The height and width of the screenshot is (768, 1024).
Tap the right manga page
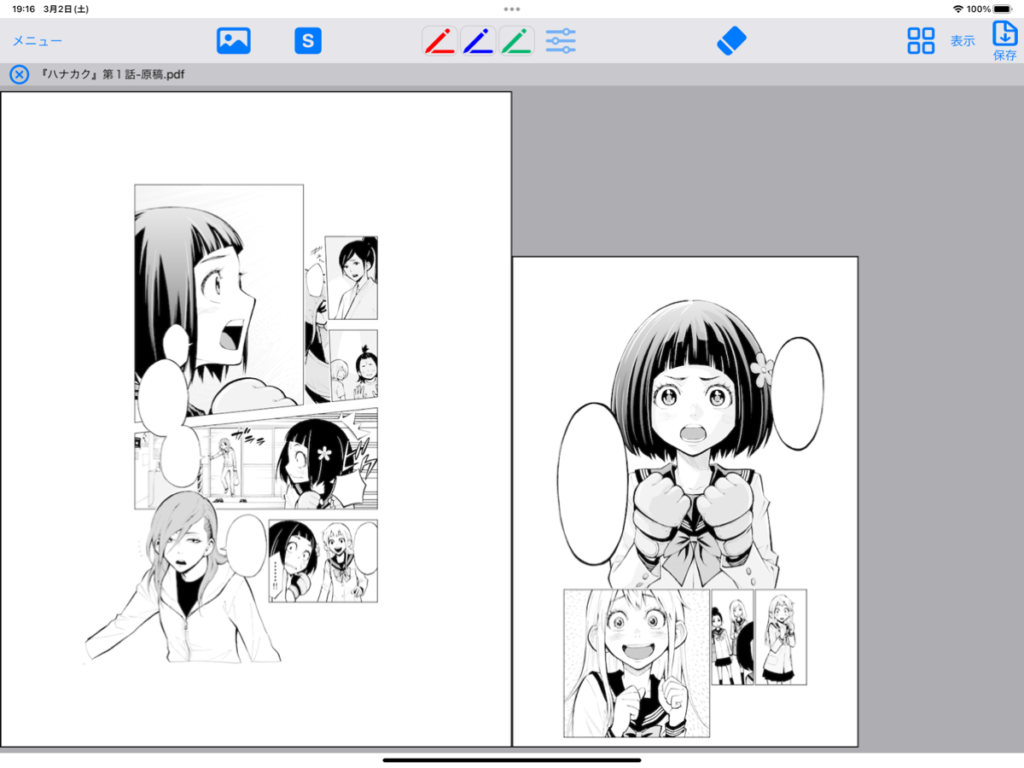pos(685,502)
